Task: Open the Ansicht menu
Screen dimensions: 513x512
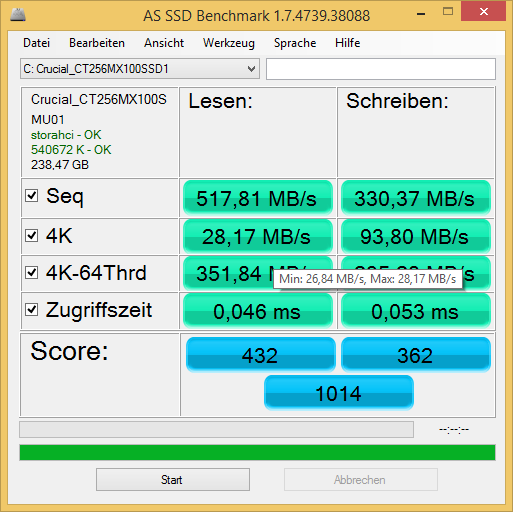Action: click(164, 43)
